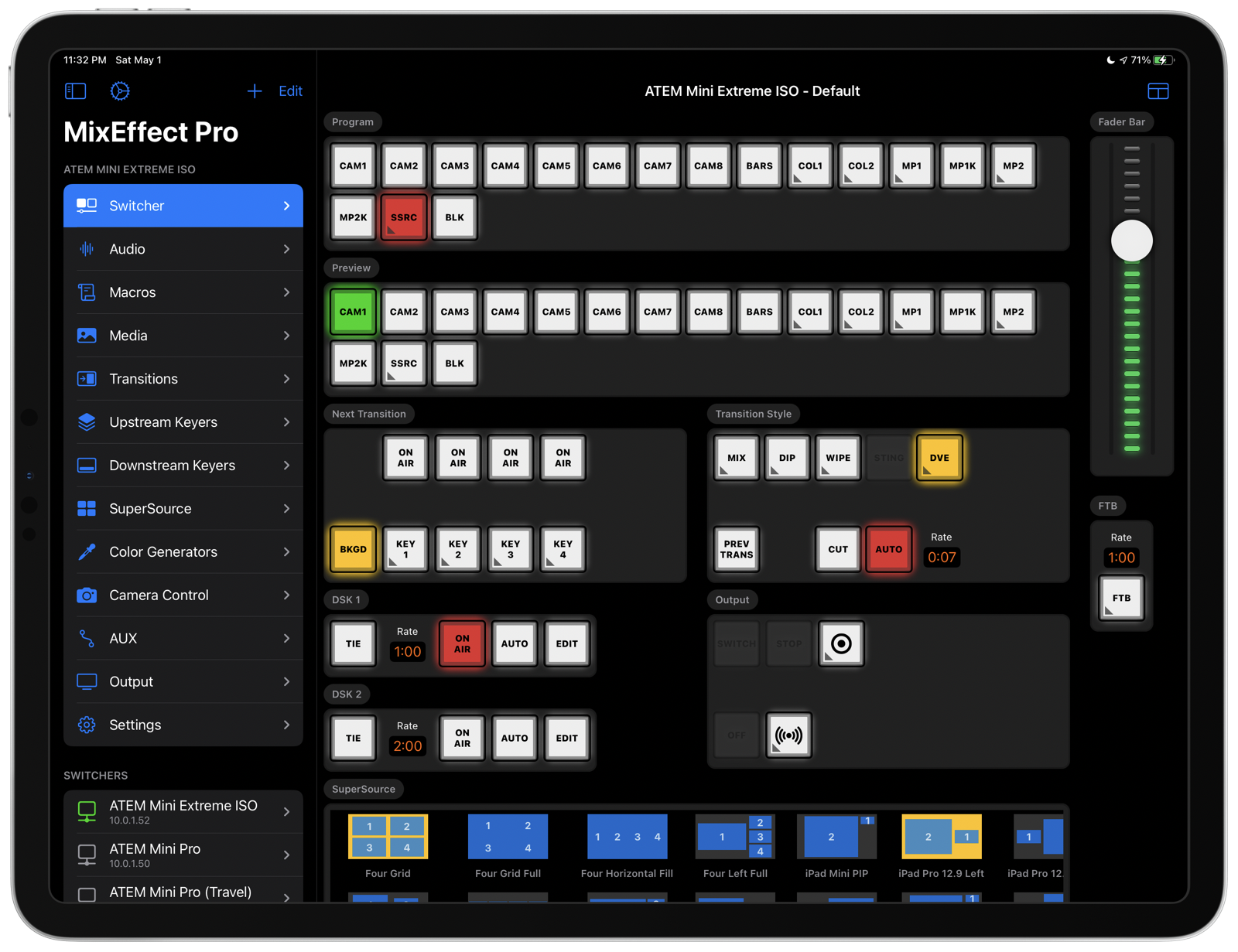Tap the Do Not Disturb moon icon

[1111, 60]
